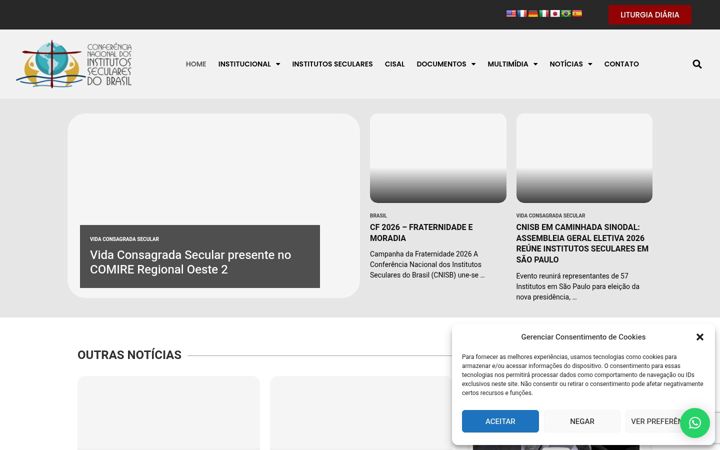The width and height of the screenshot is (720, 450).
Task: Expand the Documentos dropdown arrow
Action: coord(473,64)
